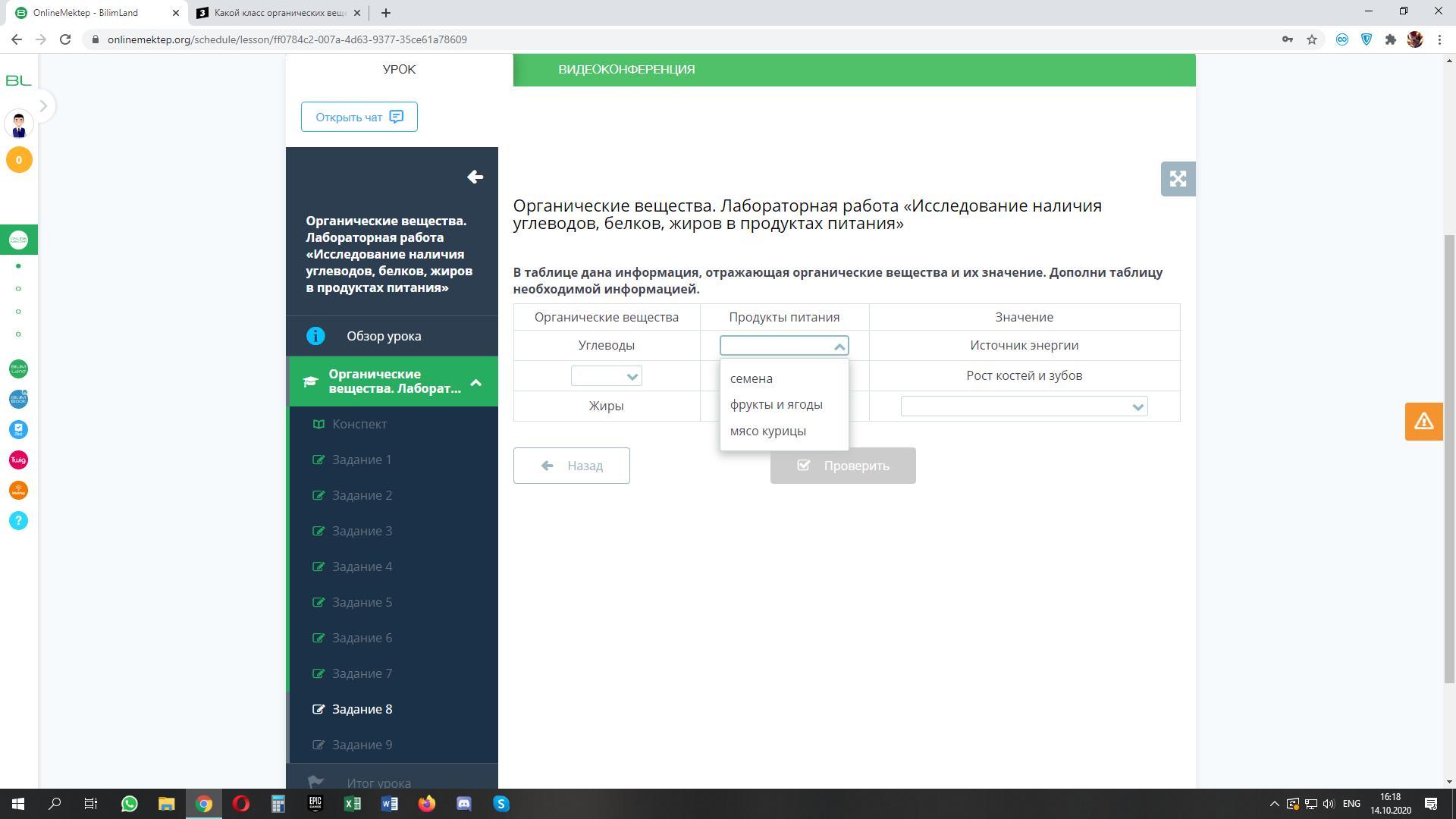
Task: Open the Жиры значение dropdown
Action: tap(1023, 406)
